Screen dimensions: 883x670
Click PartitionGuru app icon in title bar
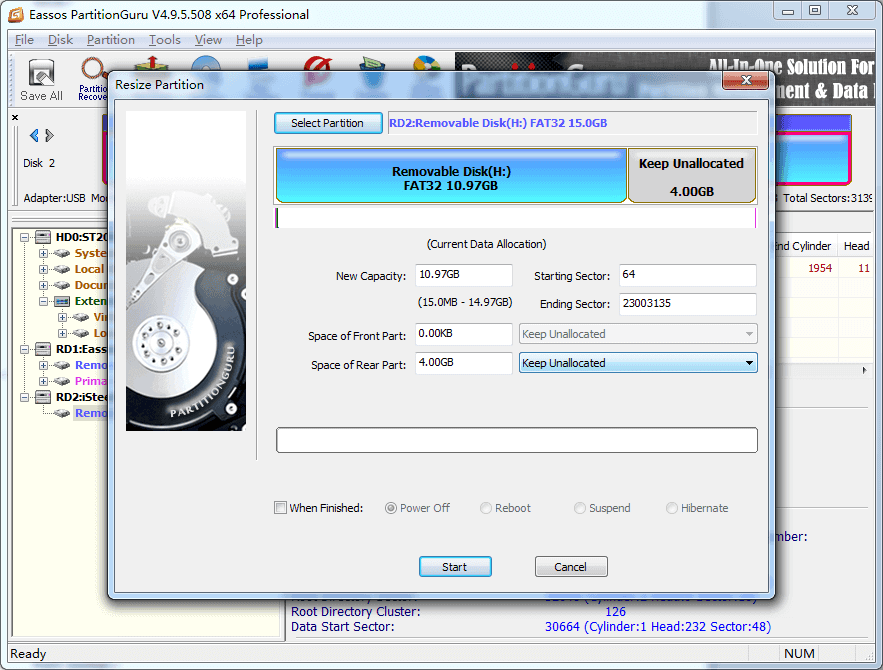click(x=15, y=15)
